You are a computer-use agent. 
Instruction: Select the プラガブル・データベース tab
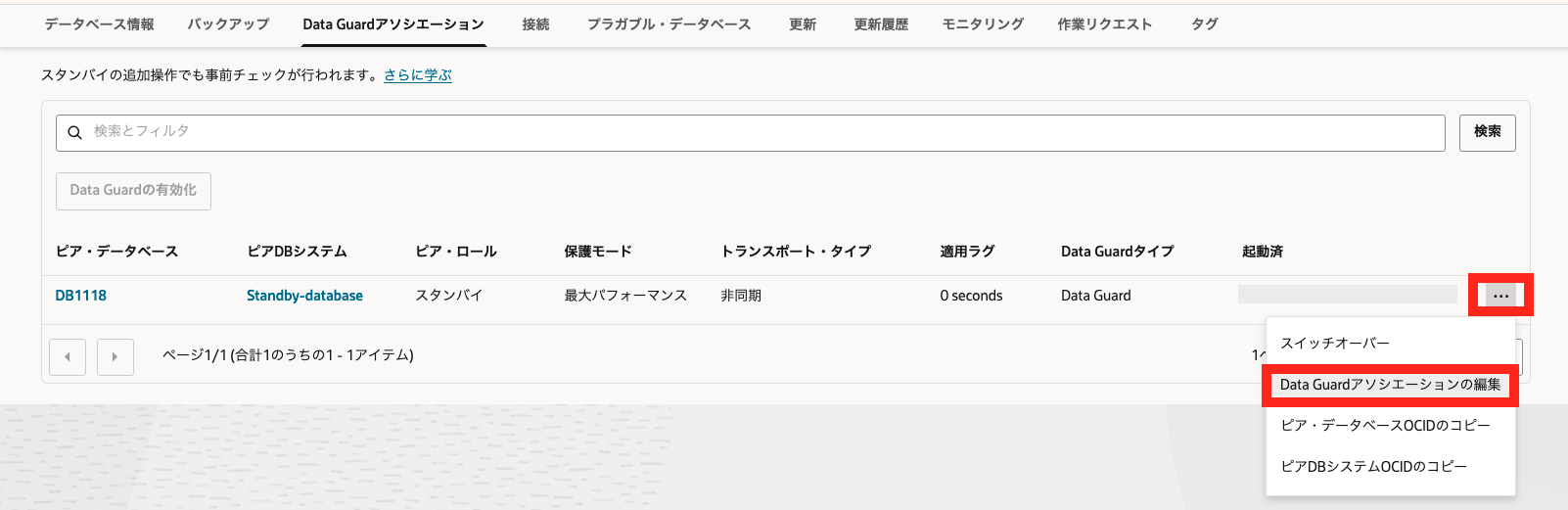pyautogui.click(x=669, y=24)
